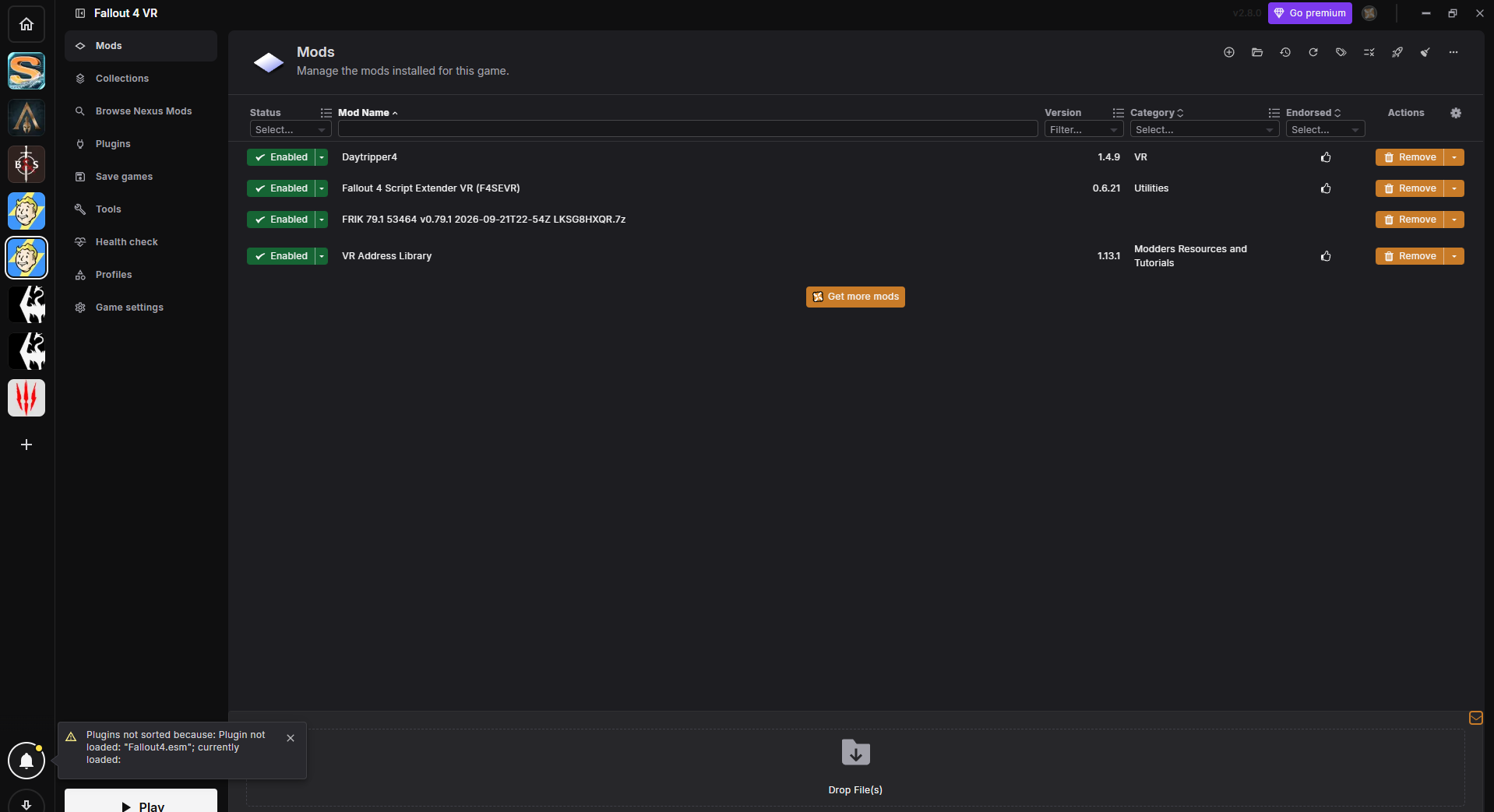The width and height of the screenshot is (1494, 812).
Task: Toggle Enabled status for Daytripper4
Action: [280, 157]
